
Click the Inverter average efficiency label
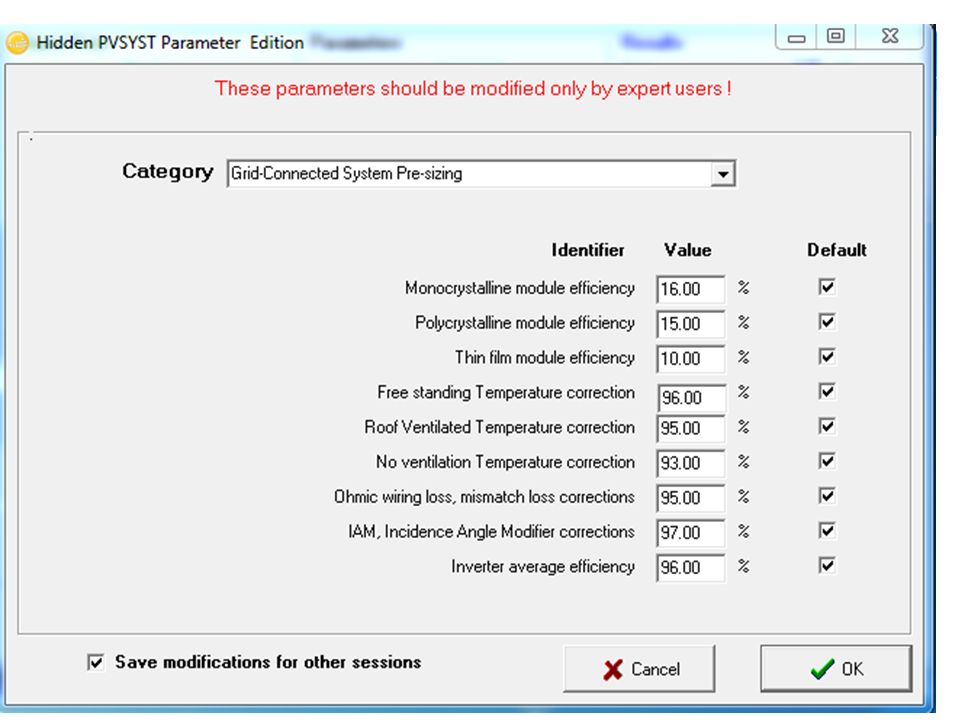[542, 567]
